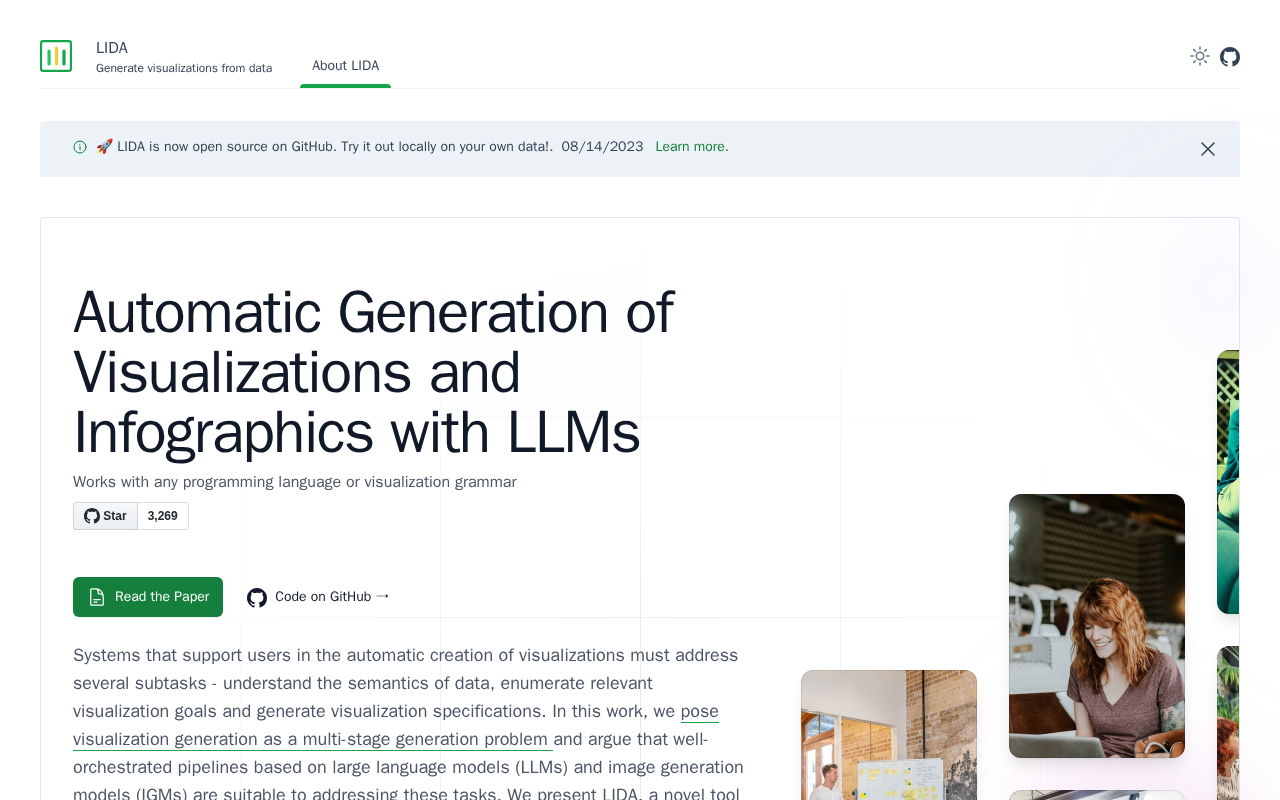Dismiss the announcement banner with the X
Screen dimensions: 1280x800
pos(1208,149)
